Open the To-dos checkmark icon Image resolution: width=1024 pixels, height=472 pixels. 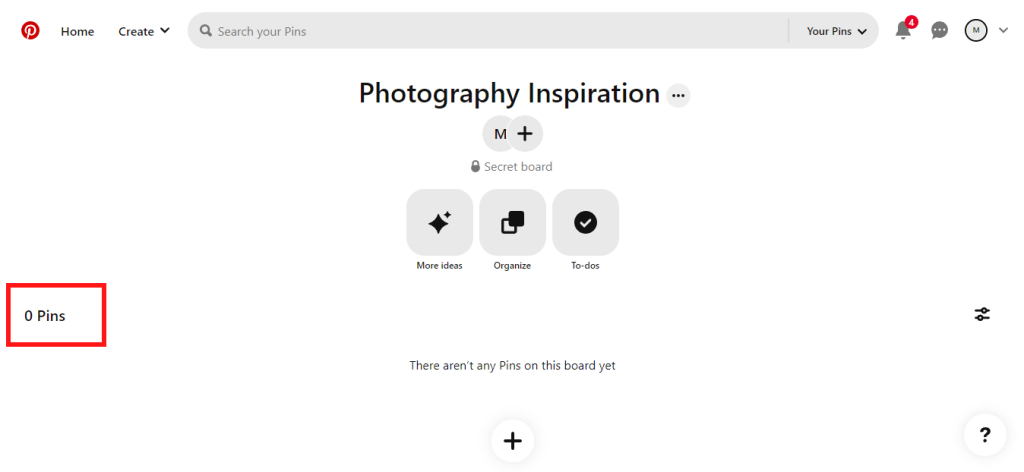[x=585, y=223]
